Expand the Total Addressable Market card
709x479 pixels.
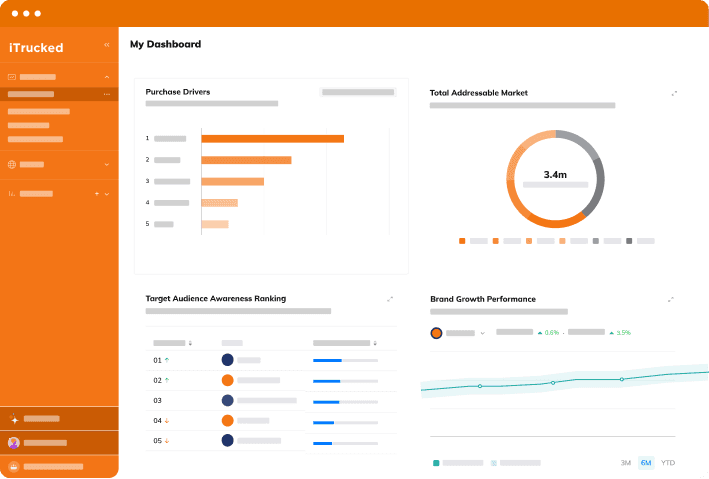click(674, 93)
